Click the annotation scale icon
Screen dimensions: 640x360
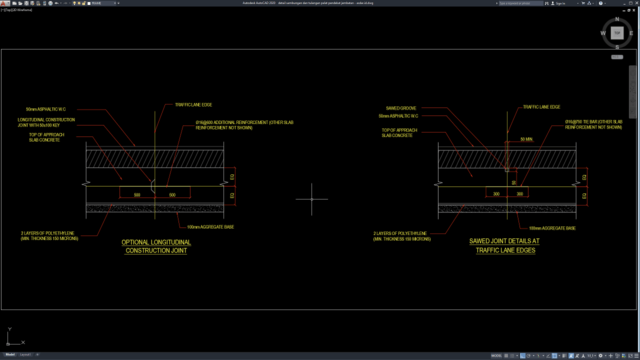tap(583, 356)
